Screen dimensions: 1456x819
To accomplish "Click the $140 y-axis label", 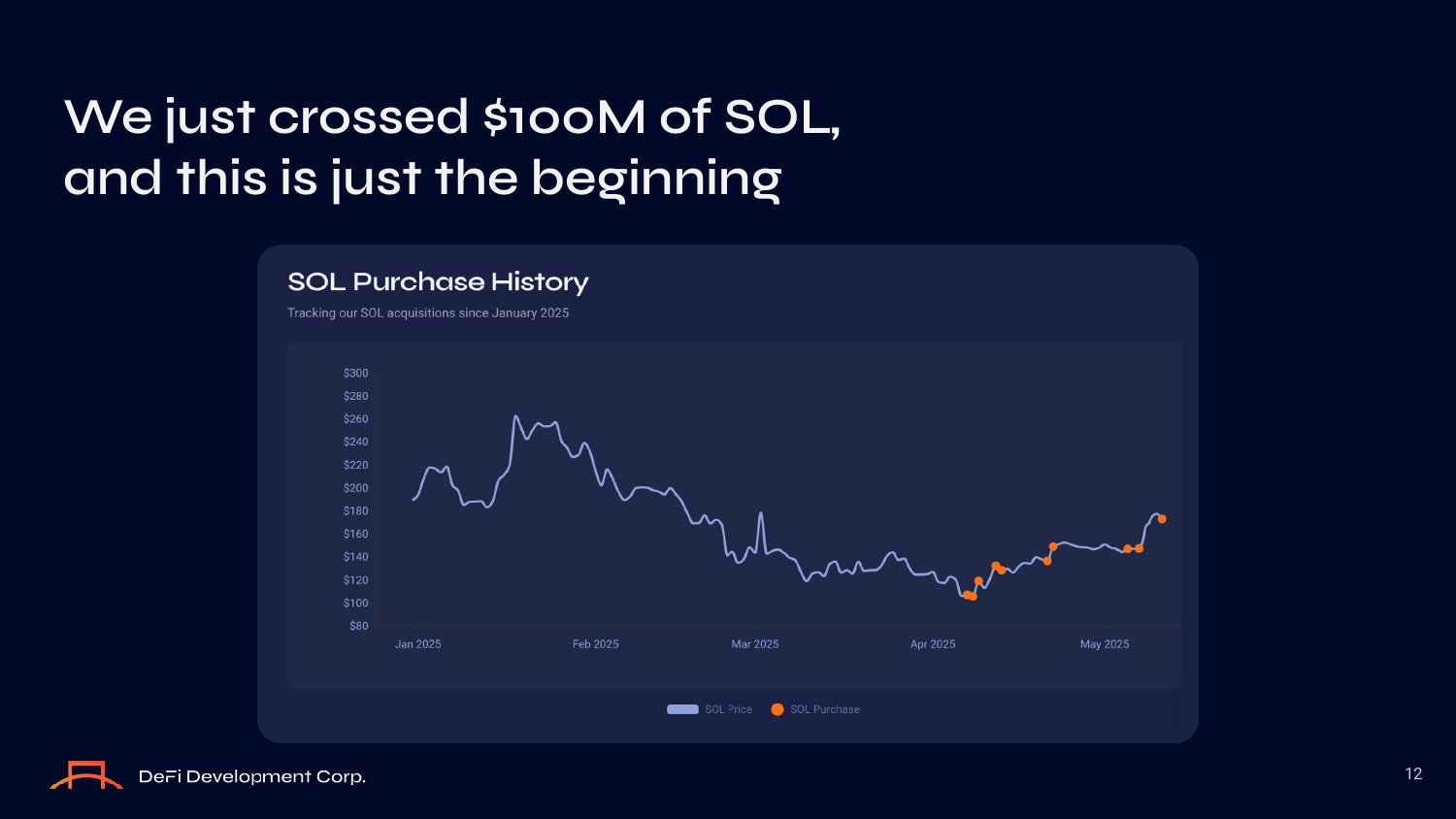I will [355, 557].
